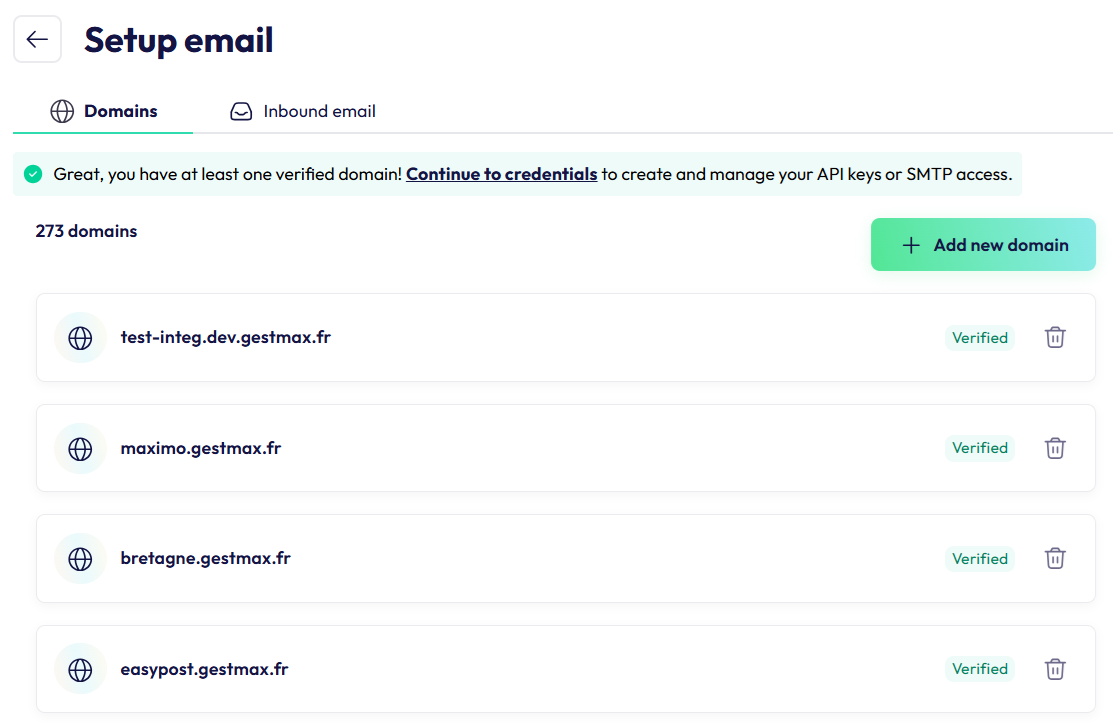1113x723 pixels.
Task: Follow the Continue to credentials link
Action: click(x=501, y=174)
